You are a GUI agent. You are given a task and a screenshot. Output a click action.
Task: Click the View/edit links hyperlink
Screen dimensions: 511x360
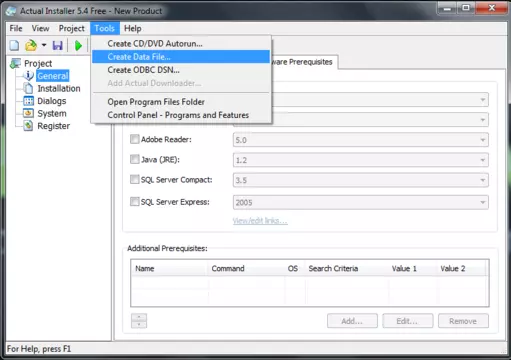pyautogui.click(x=260, y=221)
